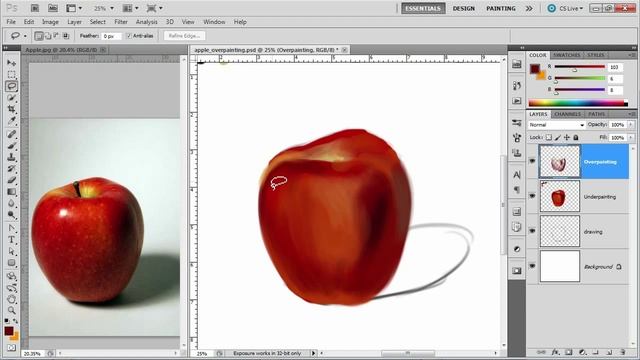This screenshot has width=640, height=360.
Task: Toggle lock image pixels
Action: 558,138
